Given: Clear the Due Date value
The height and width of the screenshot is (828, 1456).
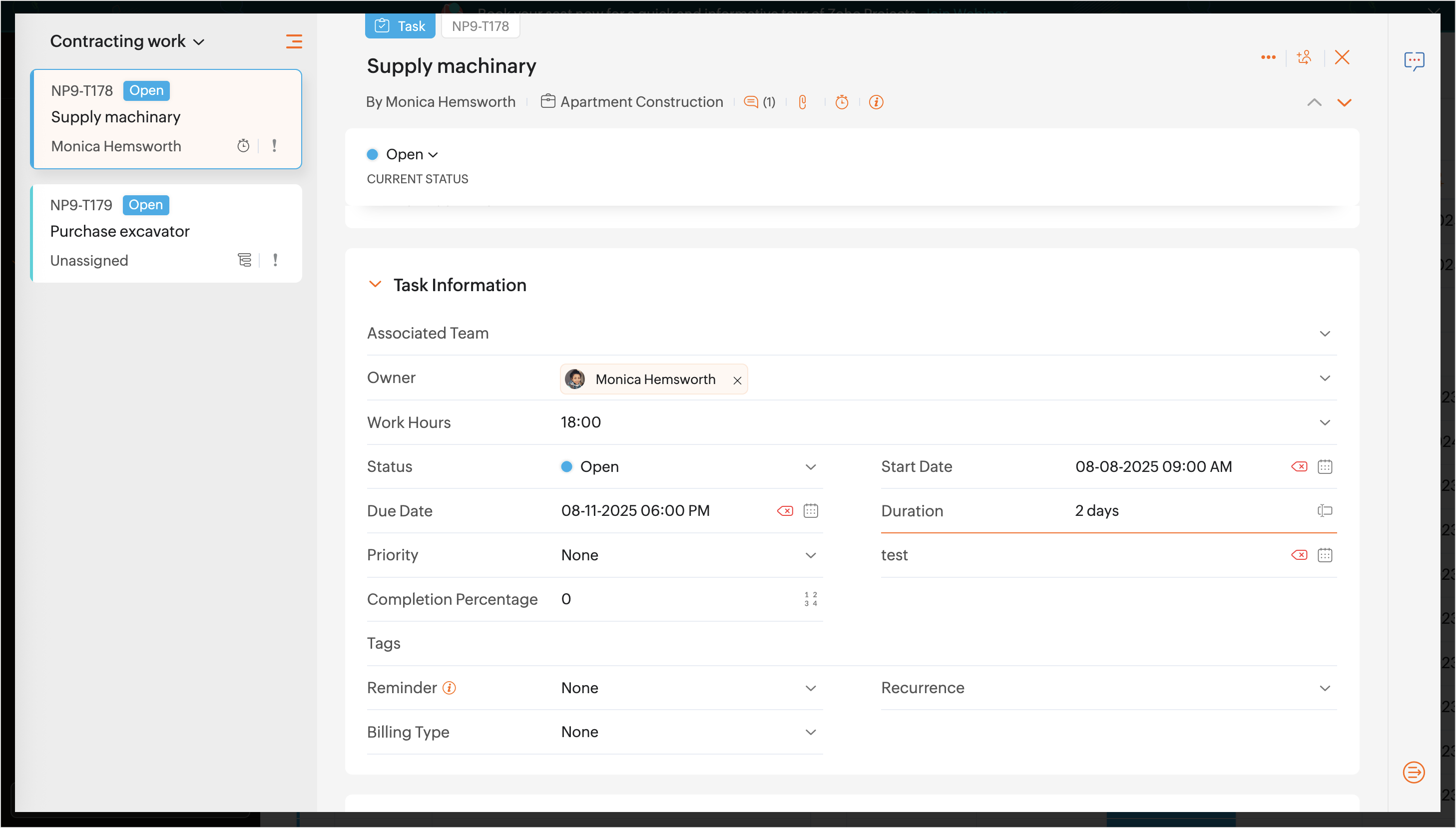Looking at the screenshot, I should (785, 511).
